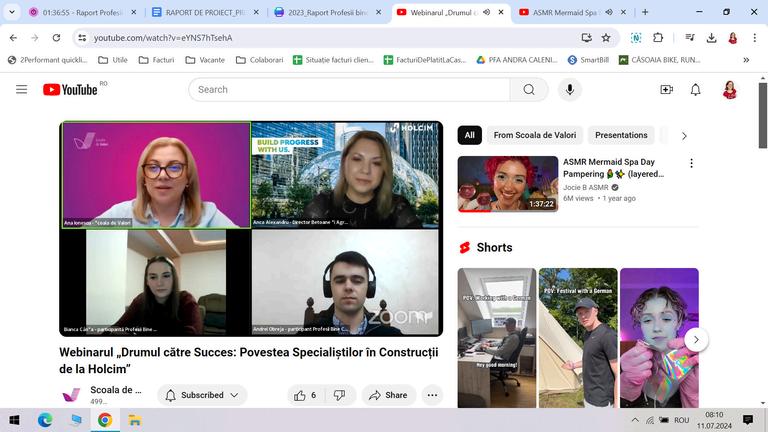
Task: Open a new browser tab
Action: (645, 12)
